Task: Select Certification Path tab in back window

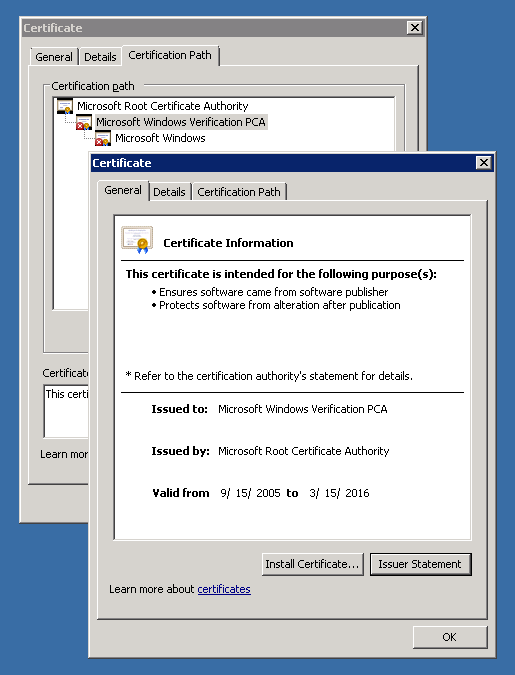Action: pyautogui.click(x=170, y=55)
